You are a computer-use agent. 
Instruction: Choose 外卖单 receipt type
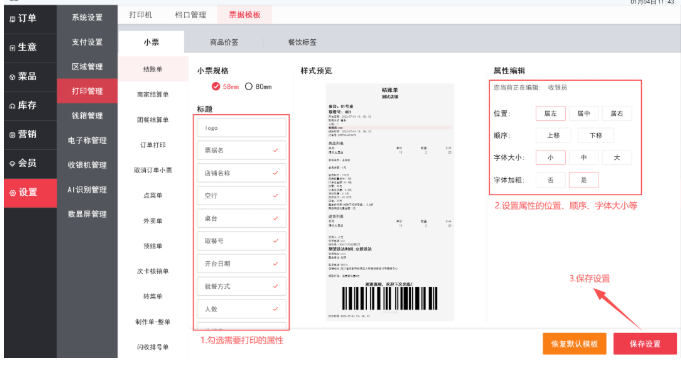pyautogui.click(x=153, y=221)
